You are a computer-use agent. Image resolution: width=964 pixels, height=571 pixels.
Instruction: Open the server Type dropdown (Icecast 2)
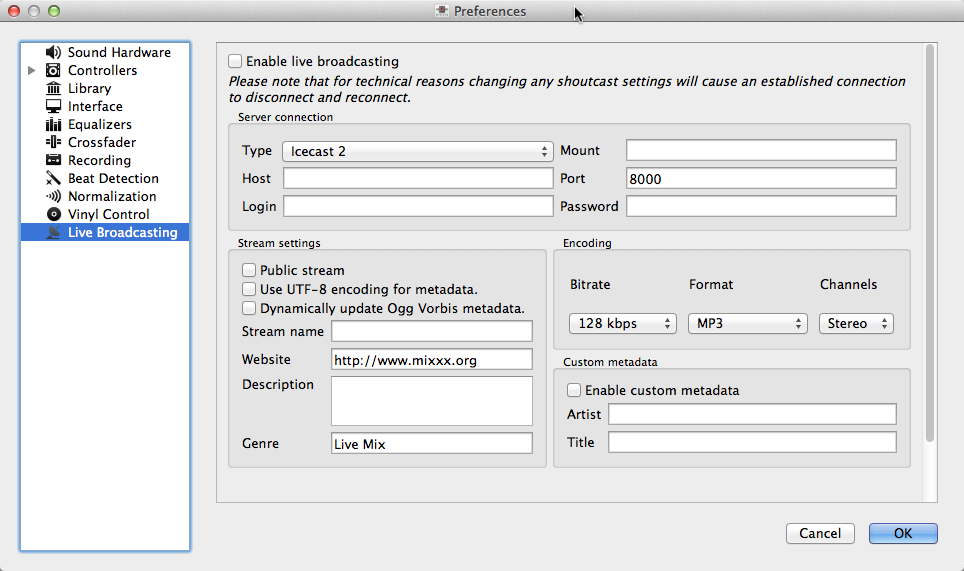417,151
